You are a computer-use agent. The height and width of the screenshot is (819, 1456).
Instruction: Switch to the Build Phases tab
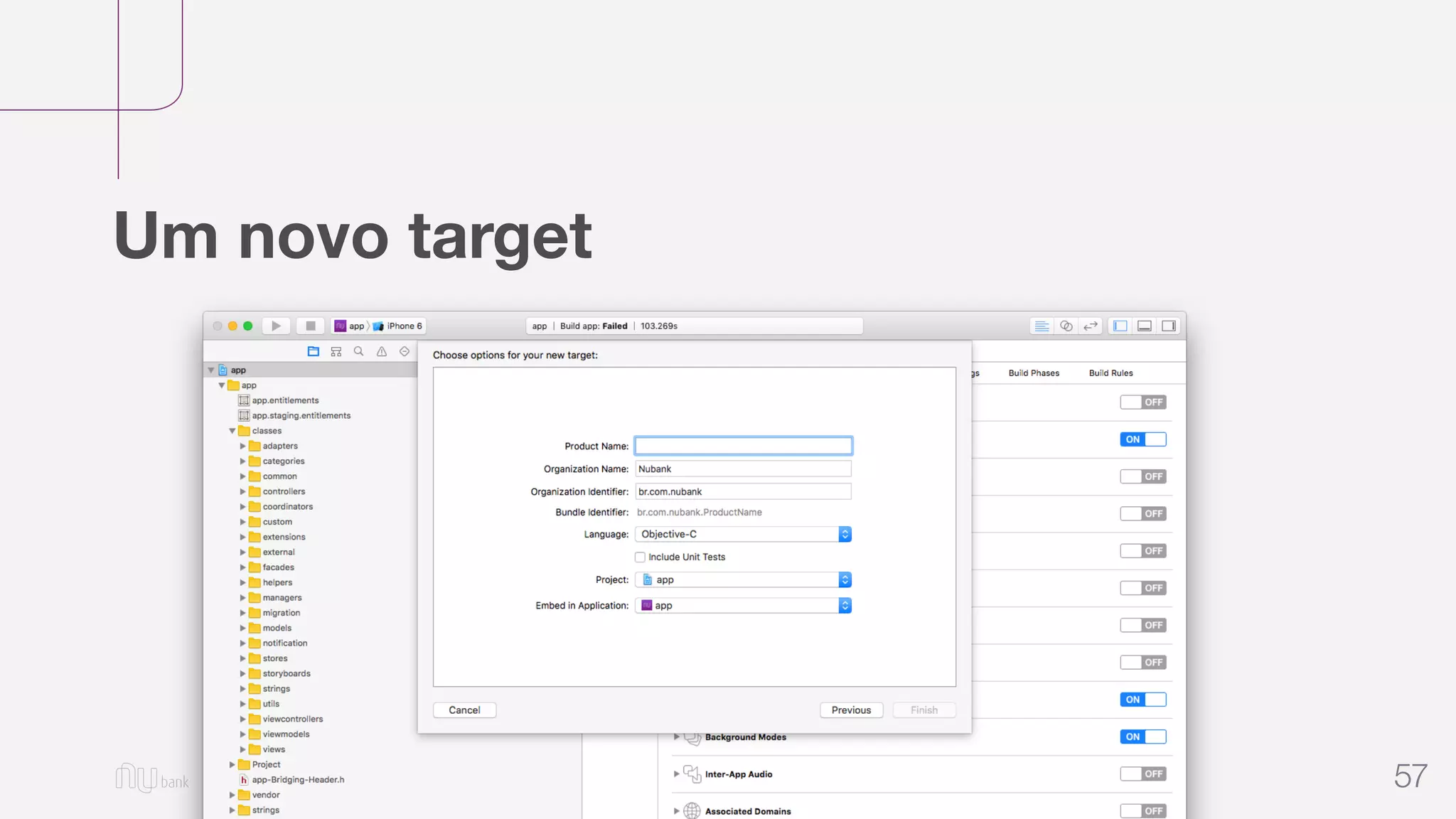point(1034,373)
